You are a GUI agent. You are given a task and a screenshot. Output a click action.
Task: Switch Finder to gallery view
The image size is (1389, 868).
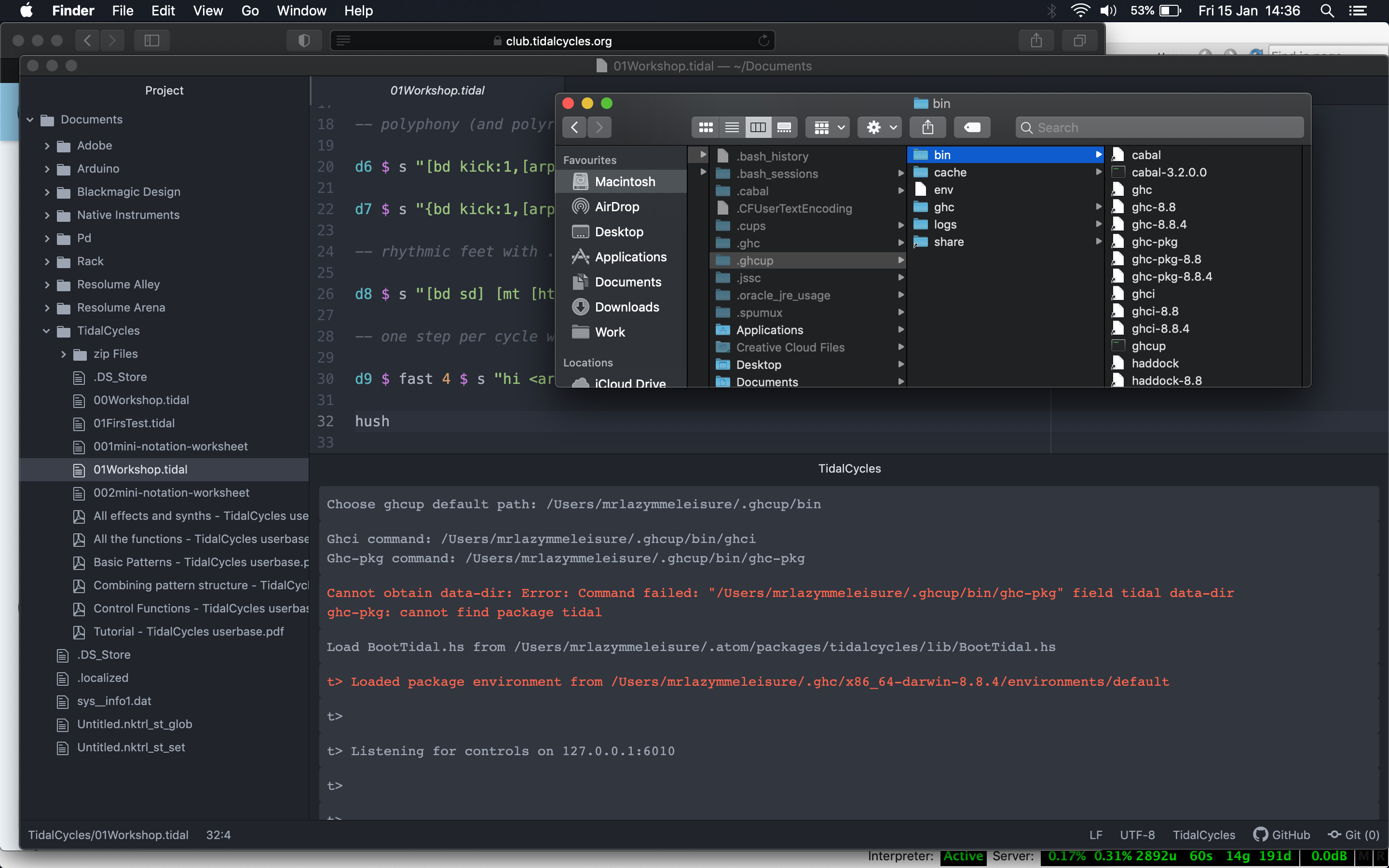coord(784,127)
